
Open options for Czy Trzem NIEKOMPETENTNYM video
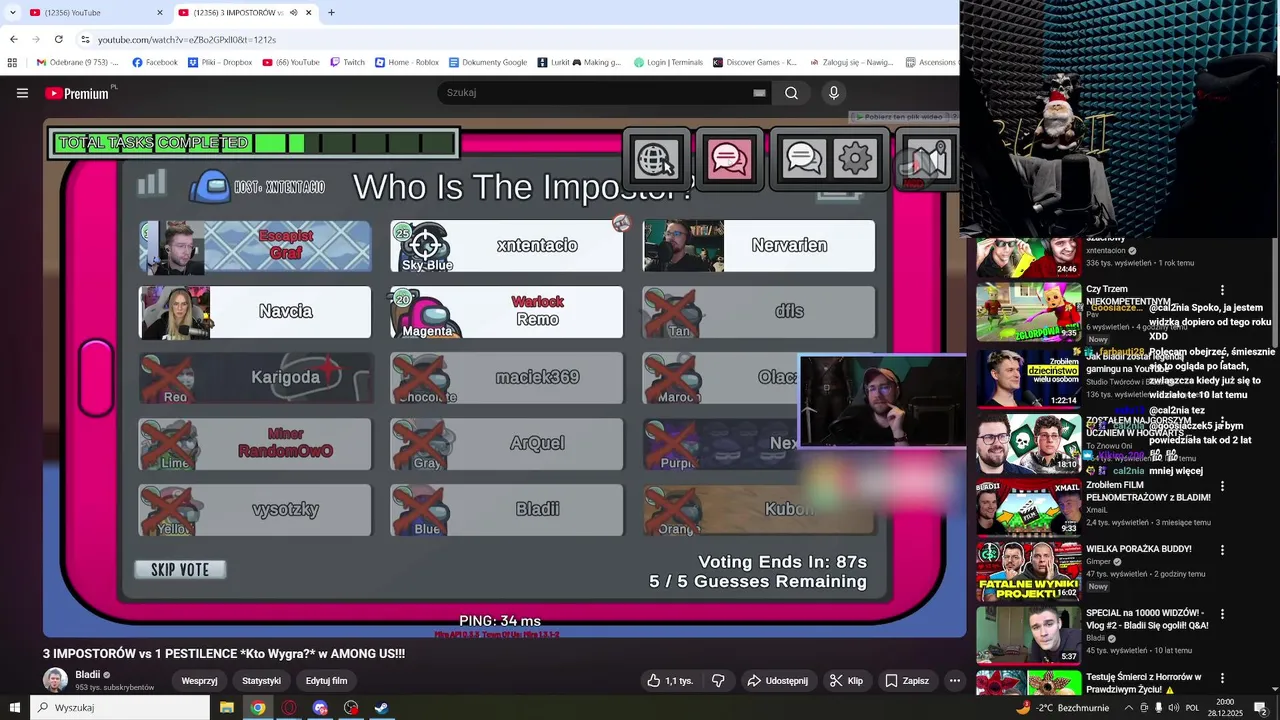1222,290
